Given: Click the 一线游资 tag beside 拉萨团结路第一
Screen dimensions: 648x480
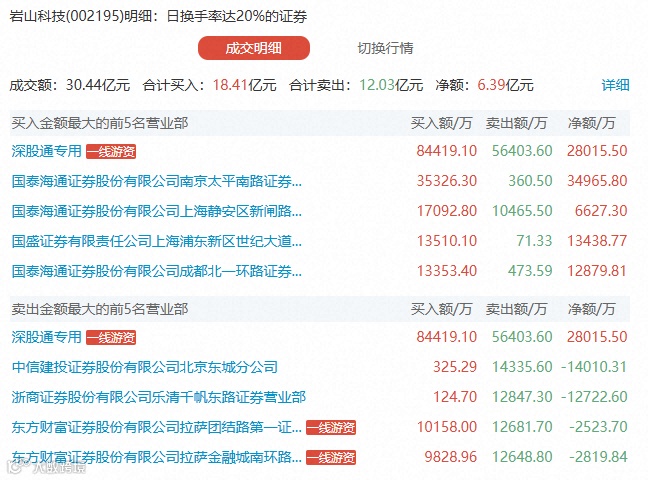Looking at the screenshot, I should pyautogui.click(x=331, y=427).
